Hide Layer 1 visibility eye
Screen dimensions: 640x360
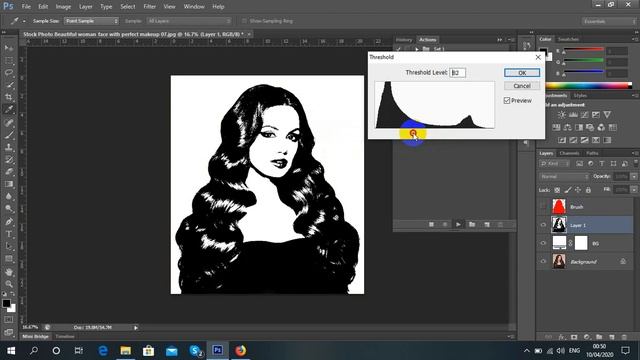point(543,225)
